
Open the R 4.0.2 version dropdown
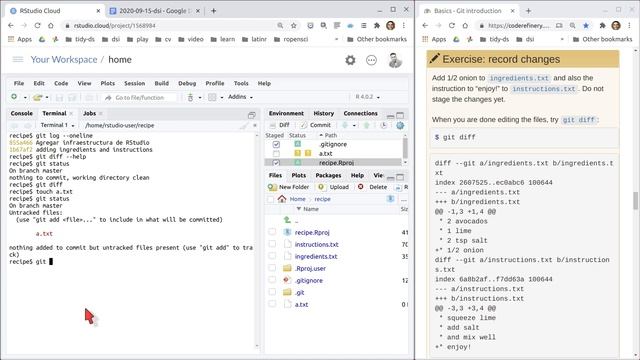(x=367, y=97)
